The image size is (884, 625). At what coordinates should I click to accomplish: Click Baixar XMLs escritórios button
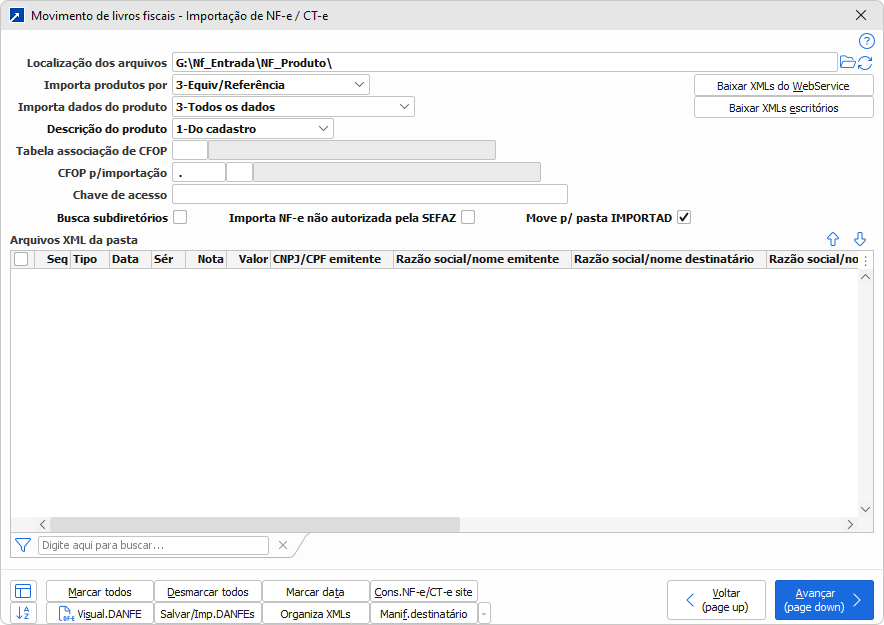coord(784,108)
